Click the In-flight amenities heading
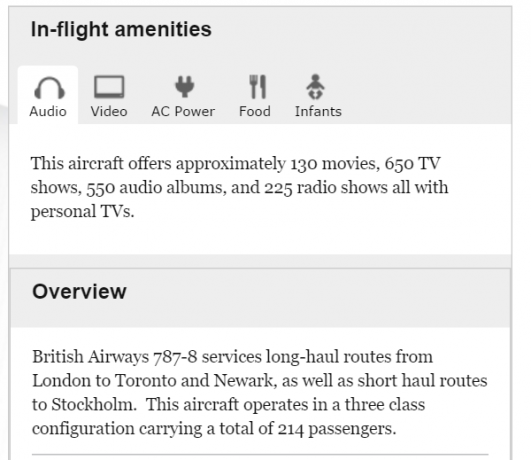Screen dimensions: 531x460 (121, 29)
